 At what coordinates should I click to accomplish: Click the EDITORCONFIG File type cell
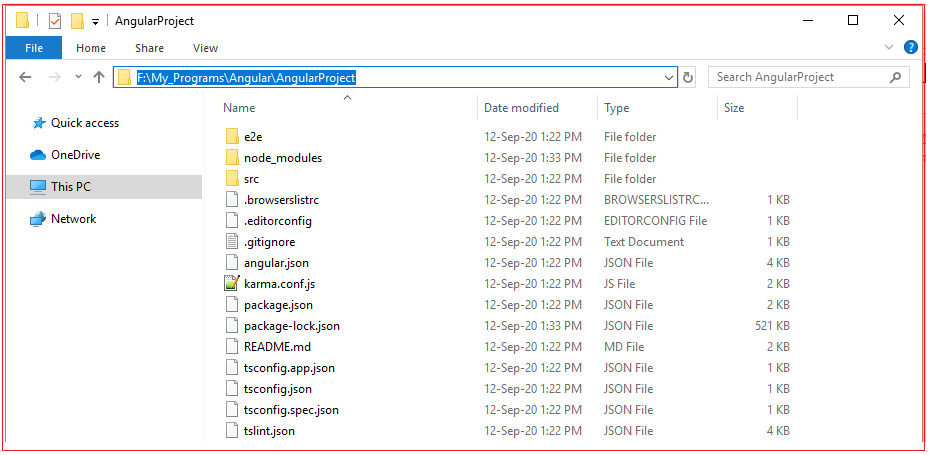pos(656,221)
